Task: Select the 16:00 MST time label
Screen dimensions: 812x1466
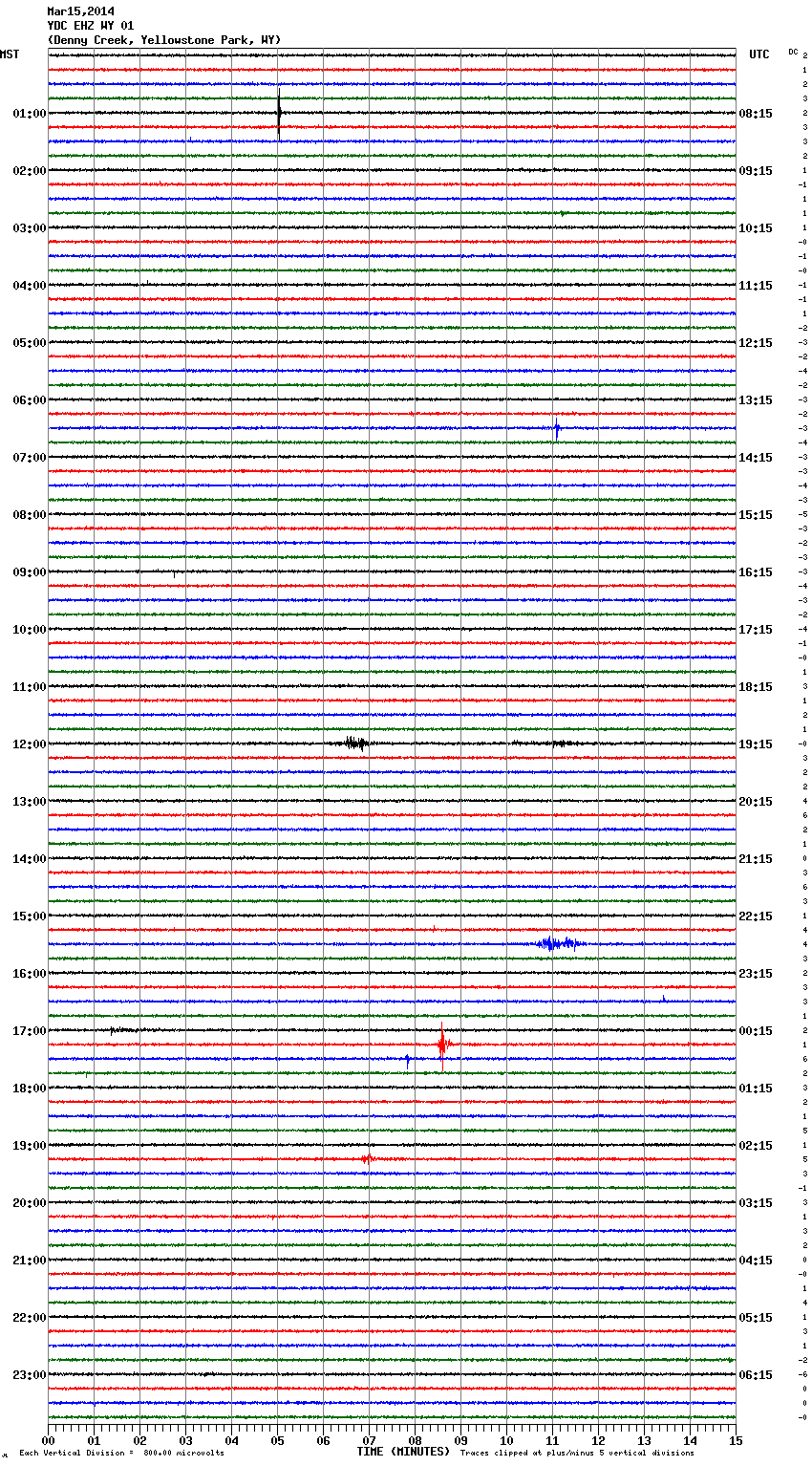Action: pos(30,974)
